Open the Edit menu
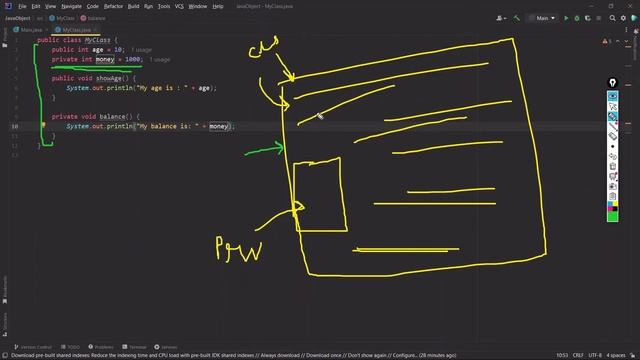 coord(36,7)
